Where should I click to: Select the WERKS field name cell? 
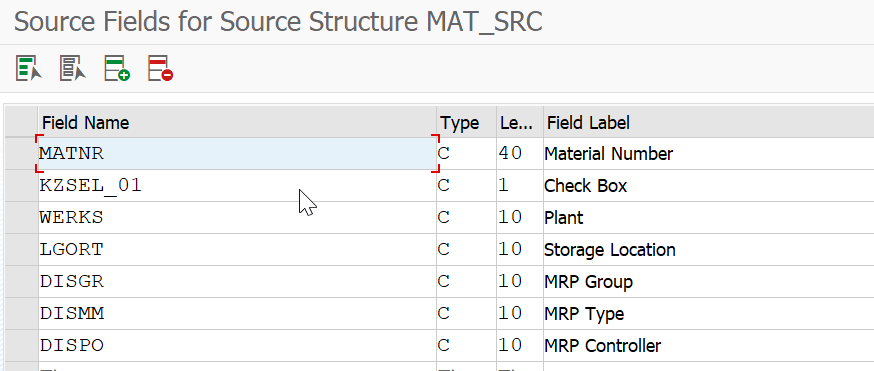point(237,217)
